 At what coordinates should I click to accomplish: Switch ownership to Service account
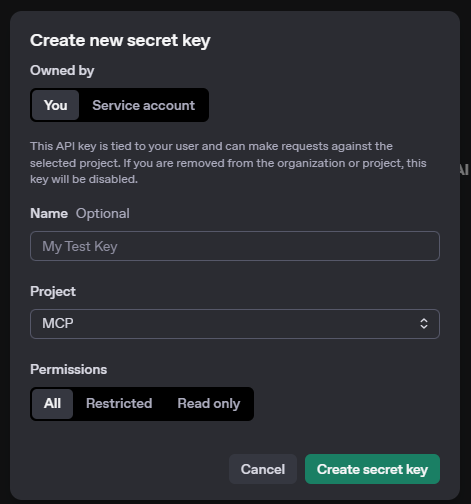144,105
